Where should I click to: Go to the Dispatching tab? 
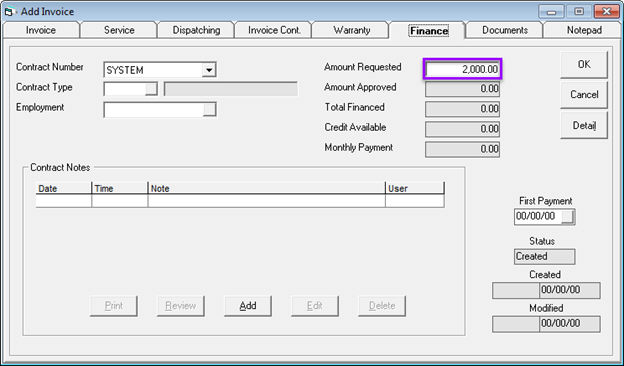(x=196, y=30)
